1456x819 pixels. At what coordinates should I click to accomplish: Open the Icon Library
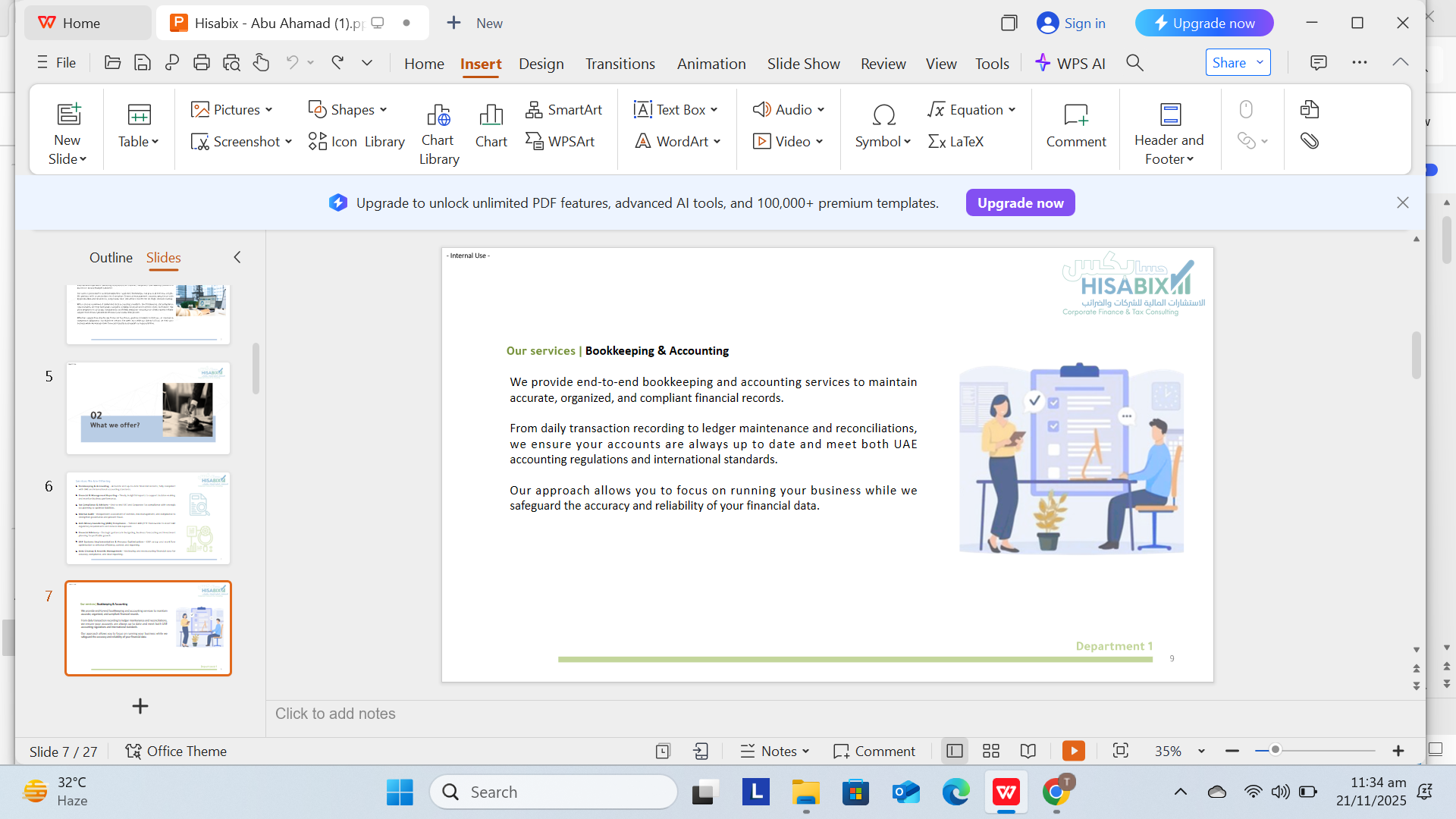(x=356, y=141)
